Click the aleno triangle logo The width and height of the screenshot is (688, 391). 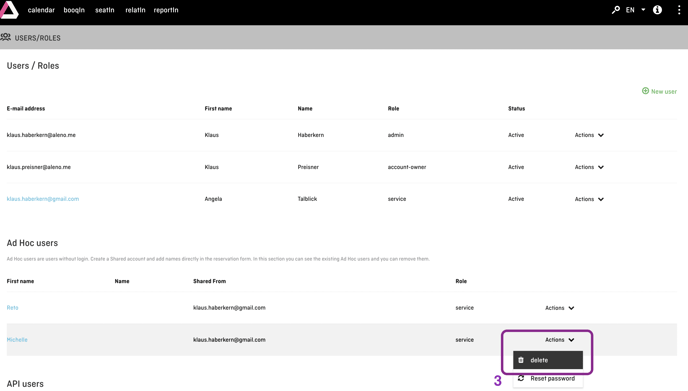point(9,10)
